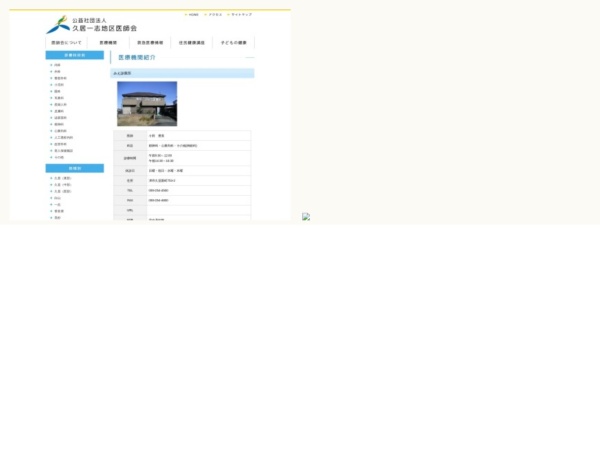Click the 久居一志地区医師会 bird logo
This screenshot has height=450, width=600.
point(58,25)
